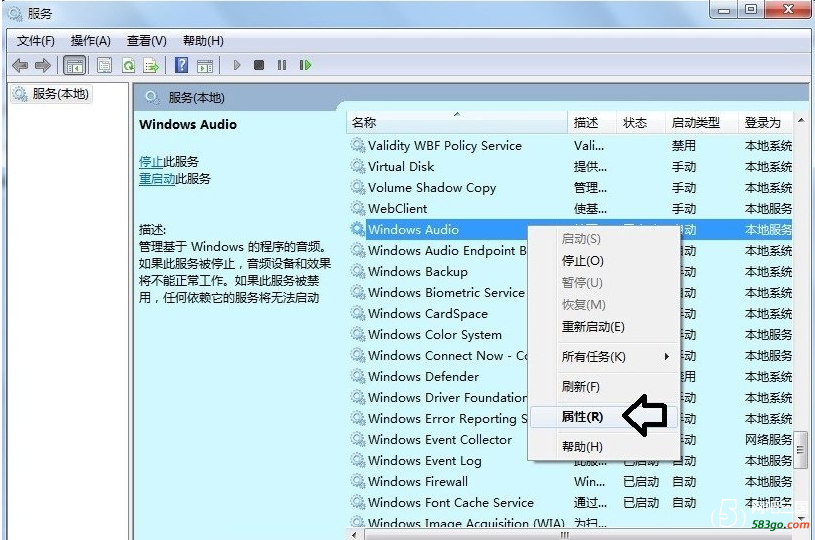Click the 停止 link for this service
815x540 pixels.
coord(151,162)
